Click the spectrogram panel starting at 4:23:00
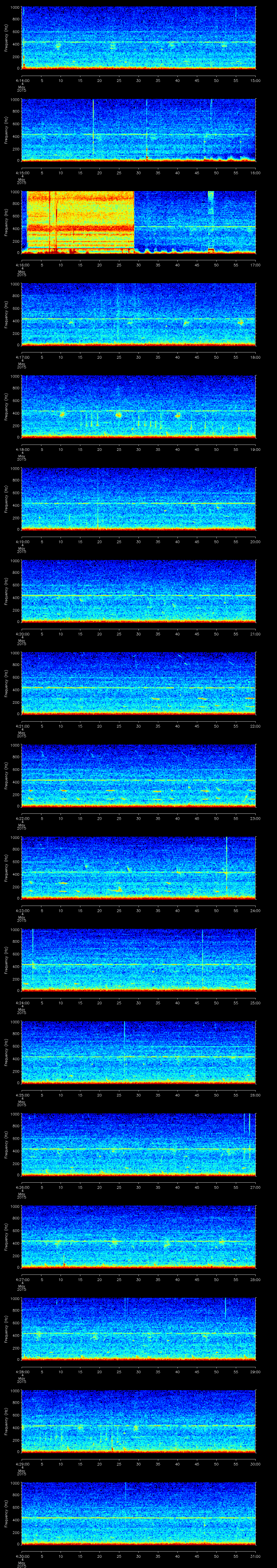The width and height of the screenshot is (277, 1568). coord(138,868)
